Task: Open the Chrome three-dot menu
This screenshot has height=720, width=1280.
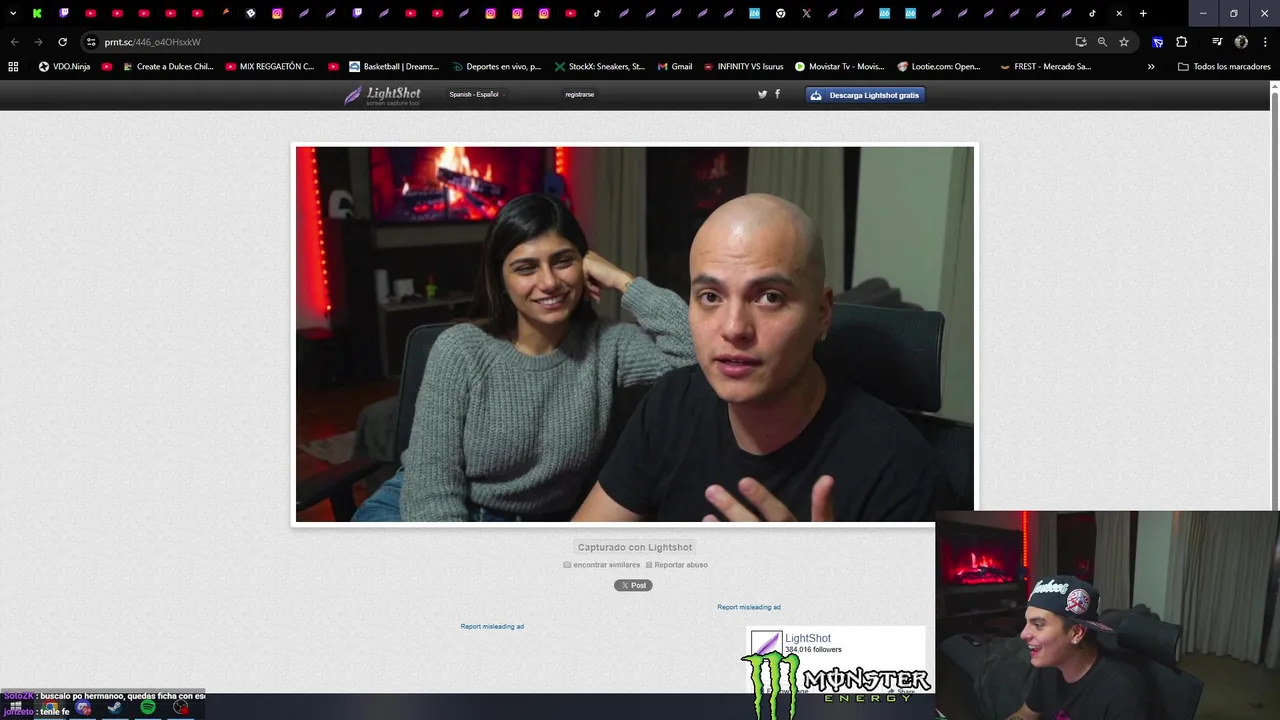Action: [1265, 42]
